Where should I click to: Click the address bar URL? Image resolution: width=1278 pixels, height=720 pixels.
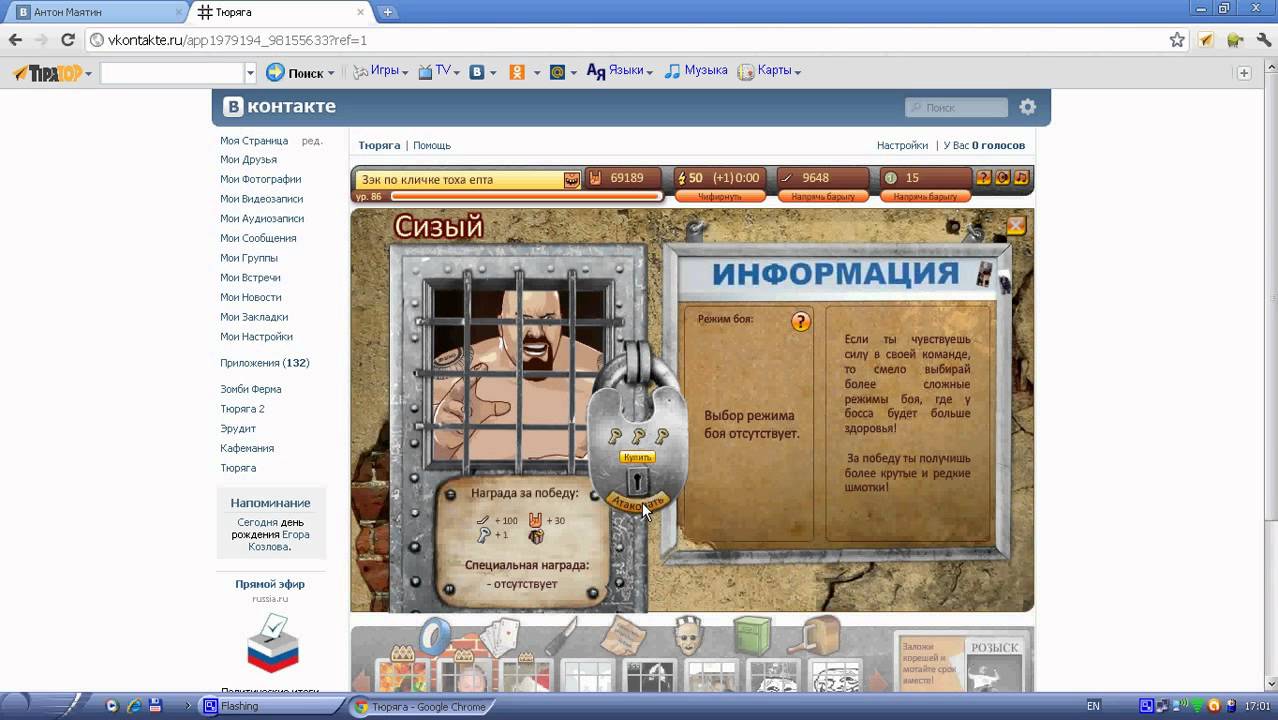pyautogui.click(x=237, y=41)
